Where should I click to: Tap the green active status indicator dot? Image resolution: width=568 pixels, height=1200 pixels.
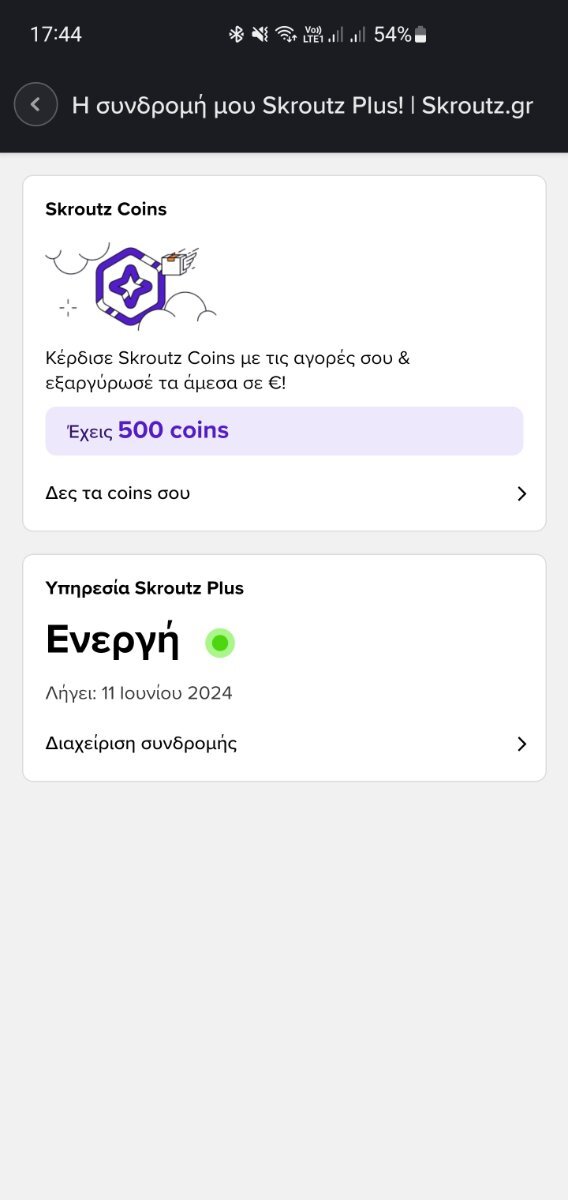tap(220, 642)
